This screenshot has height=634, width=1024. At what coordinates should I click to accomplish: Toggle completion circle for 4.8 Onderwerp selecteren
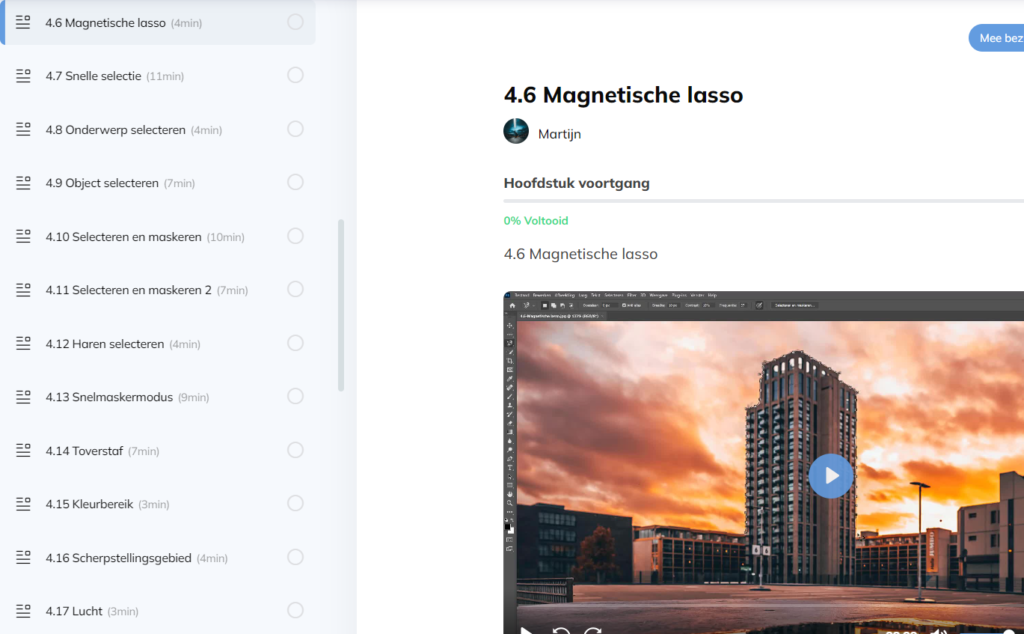[295, 129]
